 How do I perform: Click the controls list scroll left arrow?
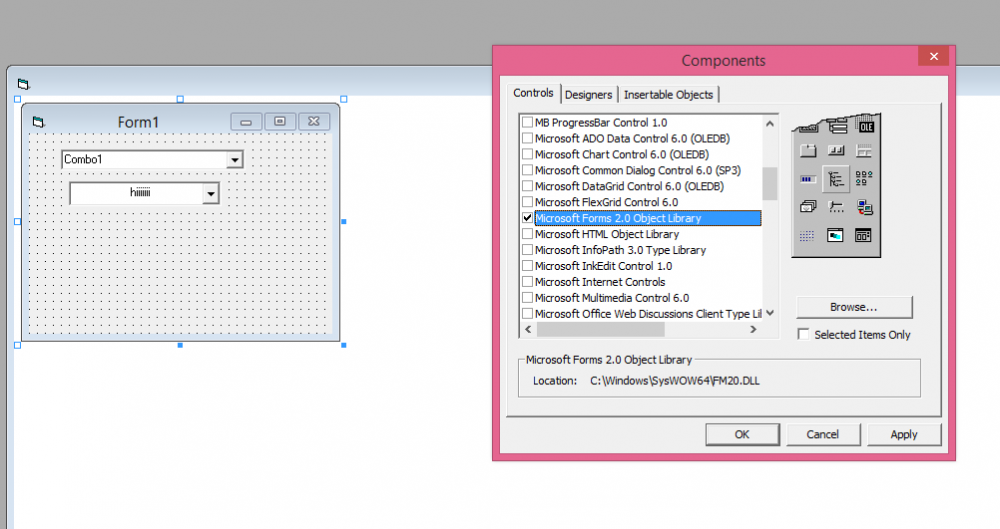tap(527, 329)
